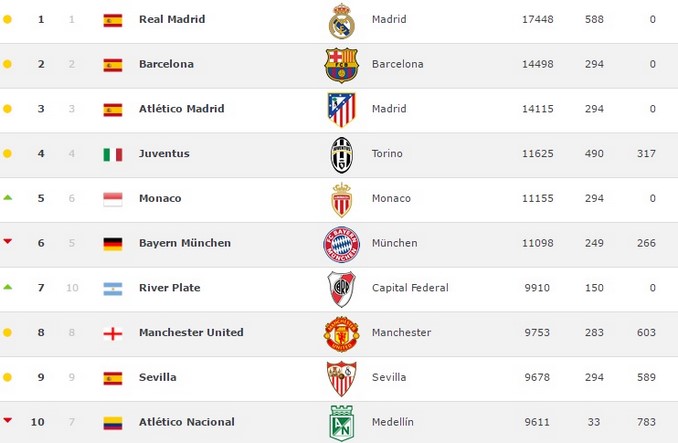
Task: Click the Argentina flag beside River Plate
Action: coord(113,288)
